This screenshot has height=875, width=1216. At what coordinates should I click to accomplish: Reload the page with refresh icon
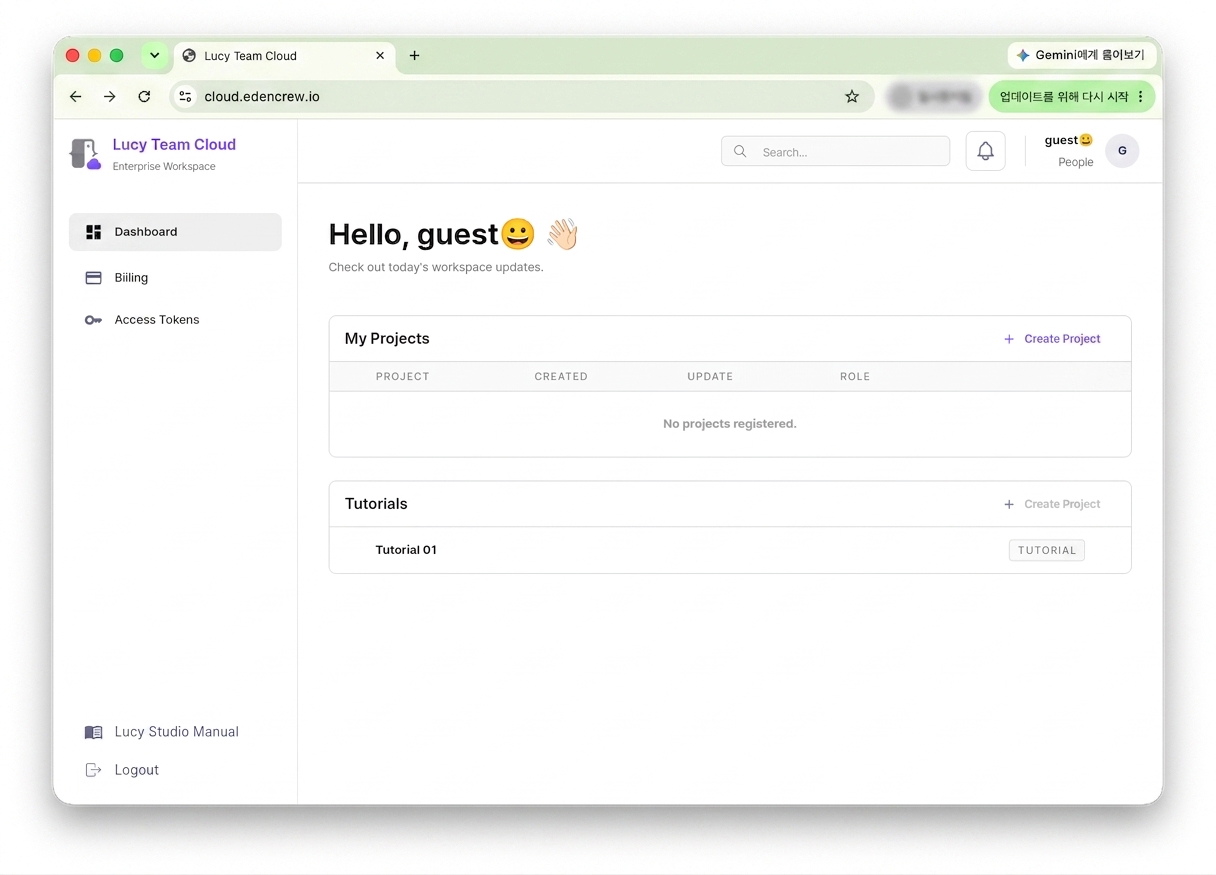144,97
